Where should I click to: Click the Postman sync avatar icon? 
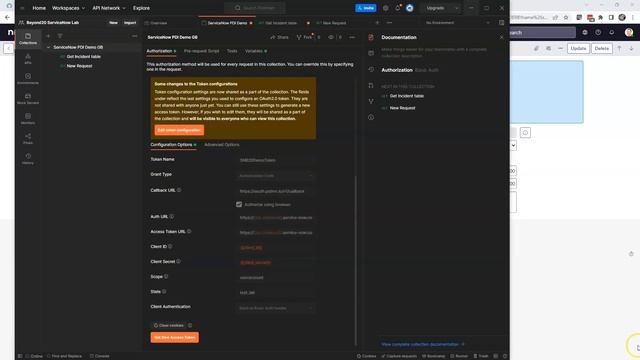[409, 8]
